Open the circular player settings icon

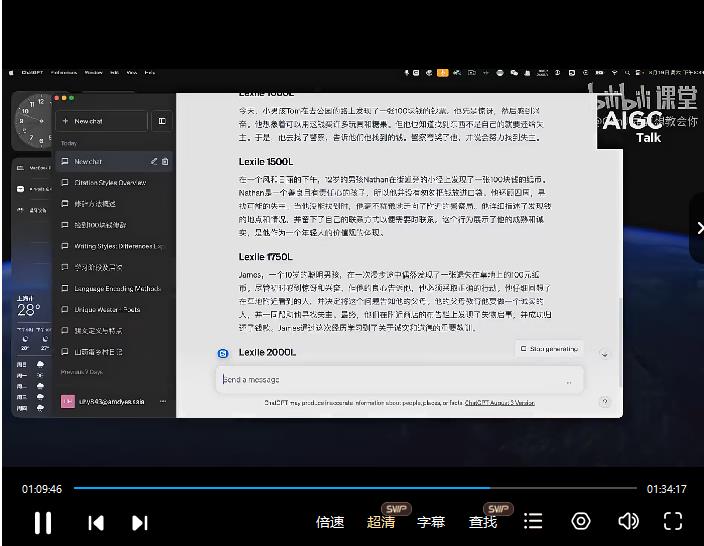581,521
